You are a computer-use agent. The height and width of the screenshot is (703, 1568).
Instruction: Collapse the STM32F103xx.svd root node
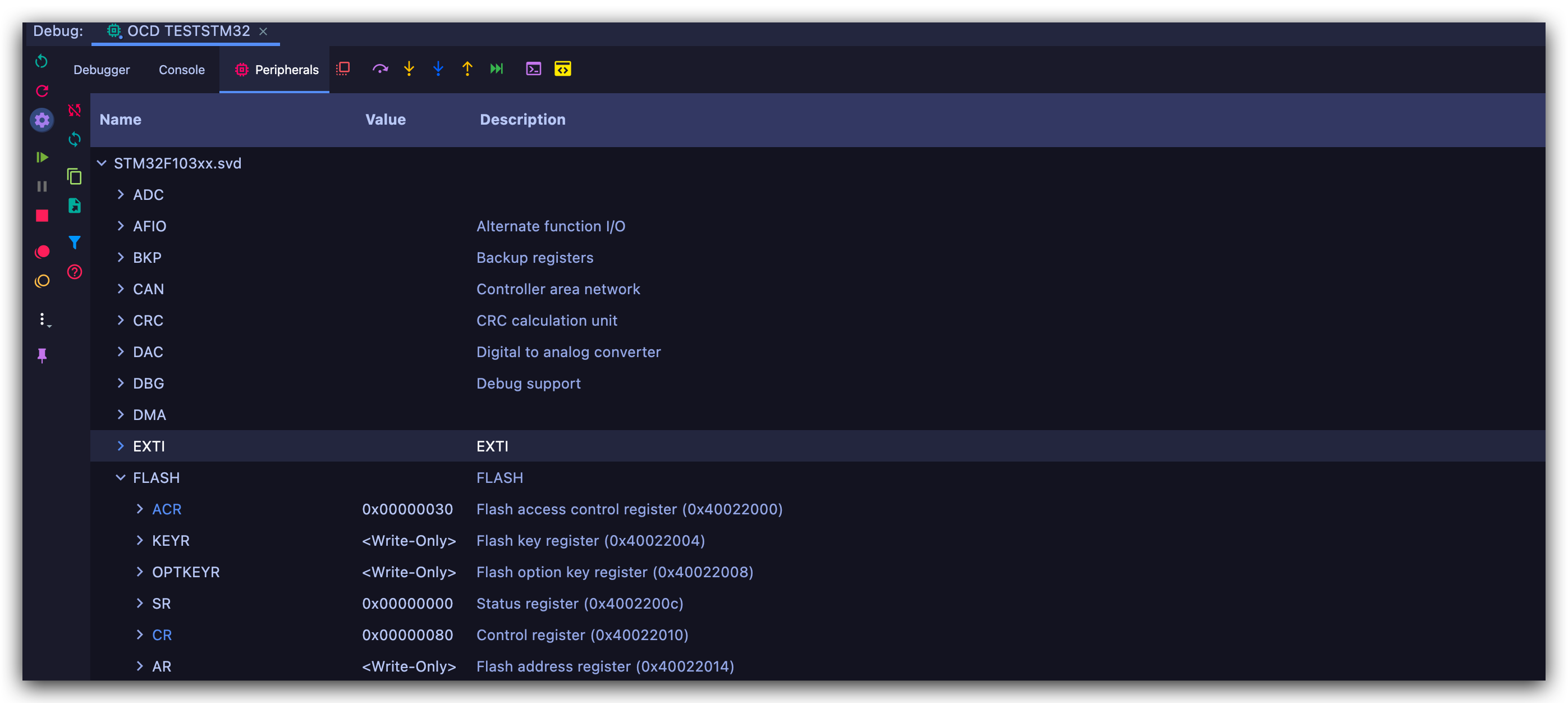point(102,163)
